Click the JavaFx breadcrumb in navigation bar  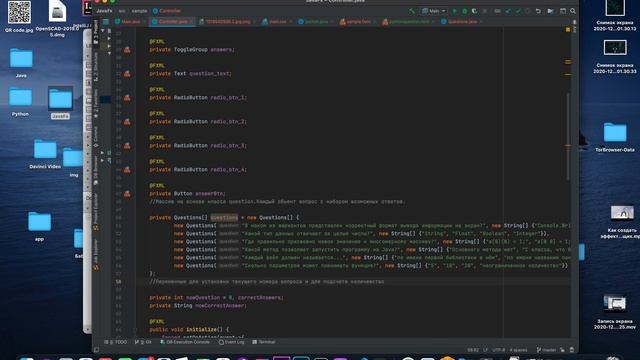[104, 11]
